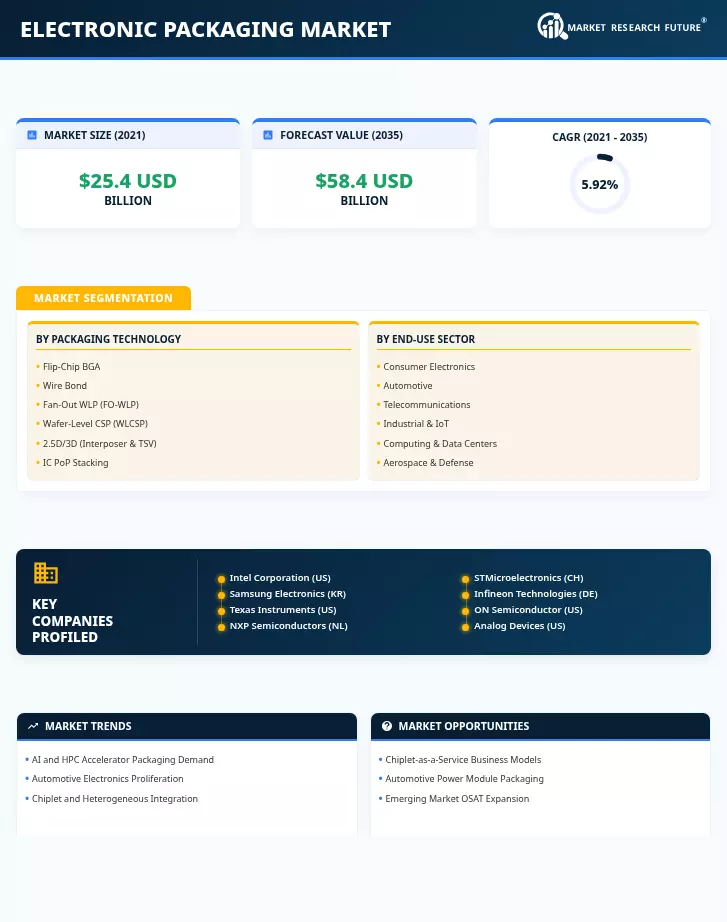This screenshot has height=922, width=727.
Task: Click Chiplet-as-a-Service Business Models opportunity
Action: 463,760
